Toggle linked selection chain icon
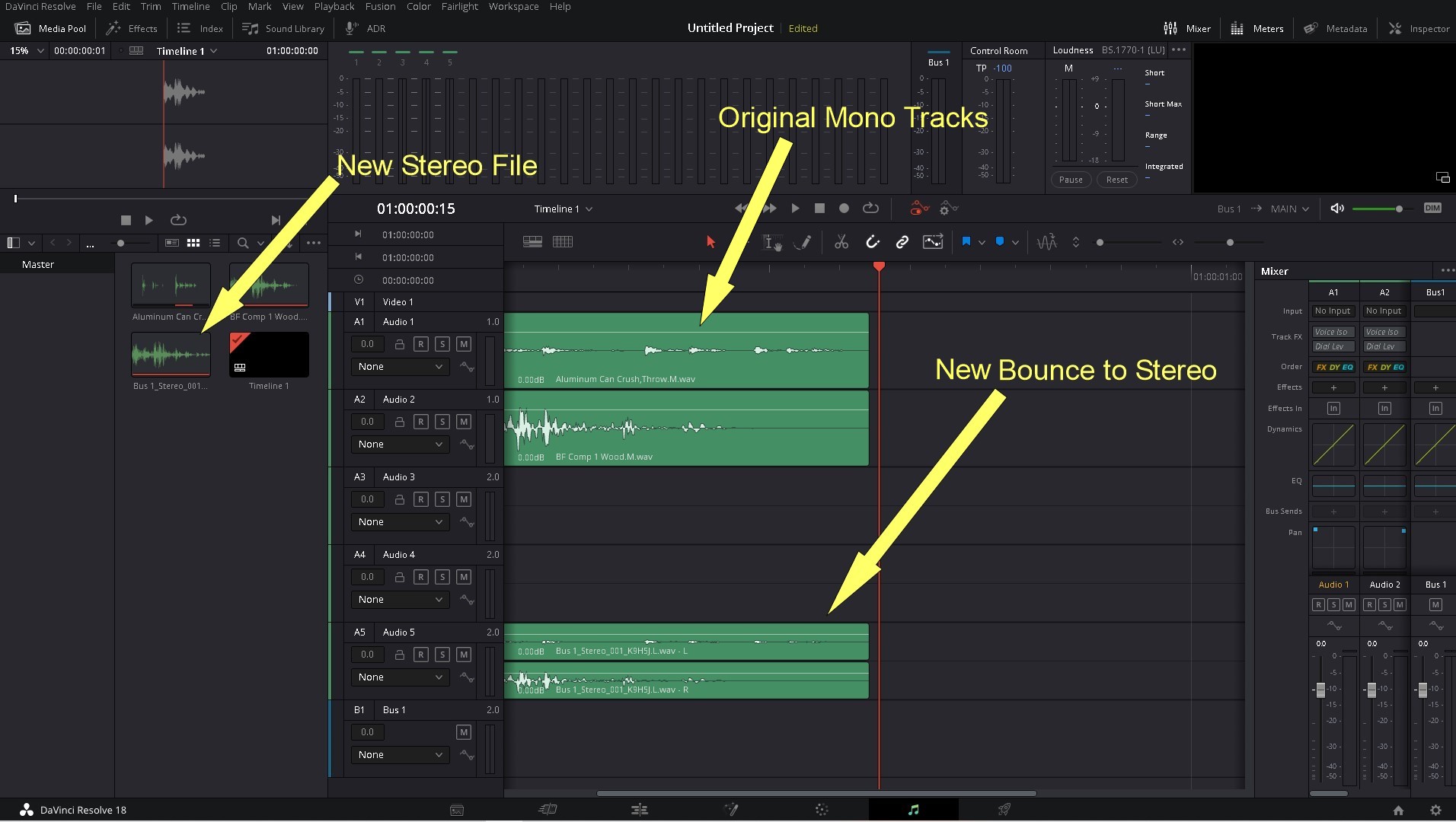The image size is (1456, 822). click(902, 242)
